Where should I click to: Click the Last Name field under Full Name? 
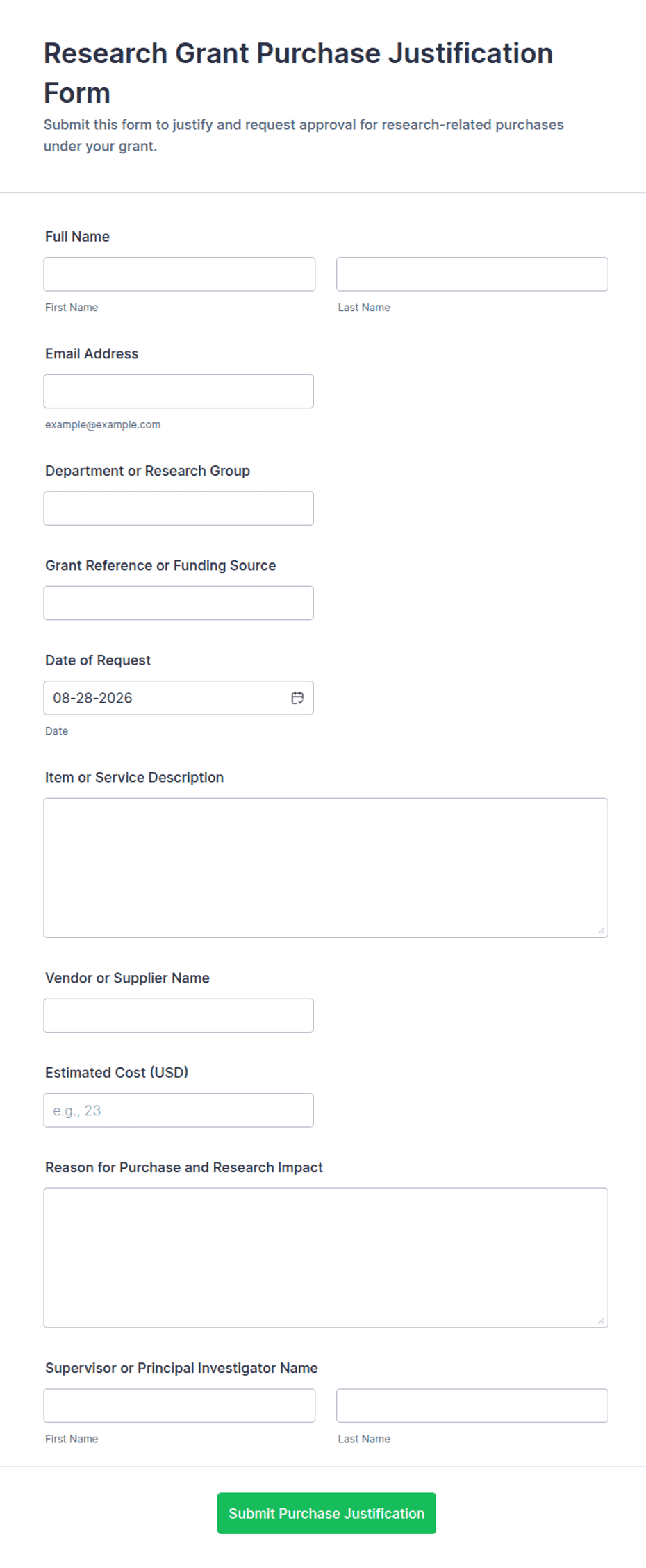click(x=472, y=274)
